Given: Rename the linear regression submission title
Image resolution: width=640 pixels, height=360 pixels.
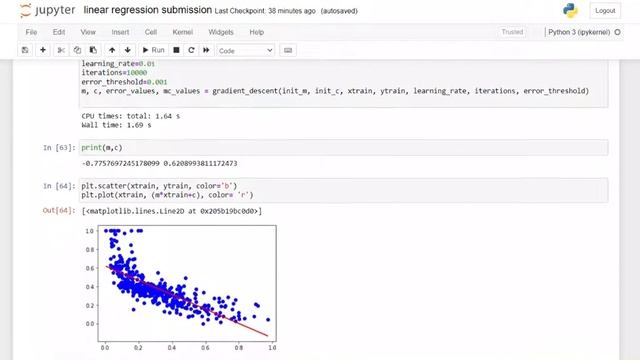Looking at the screenshot, I should click(x=147, y=10).
